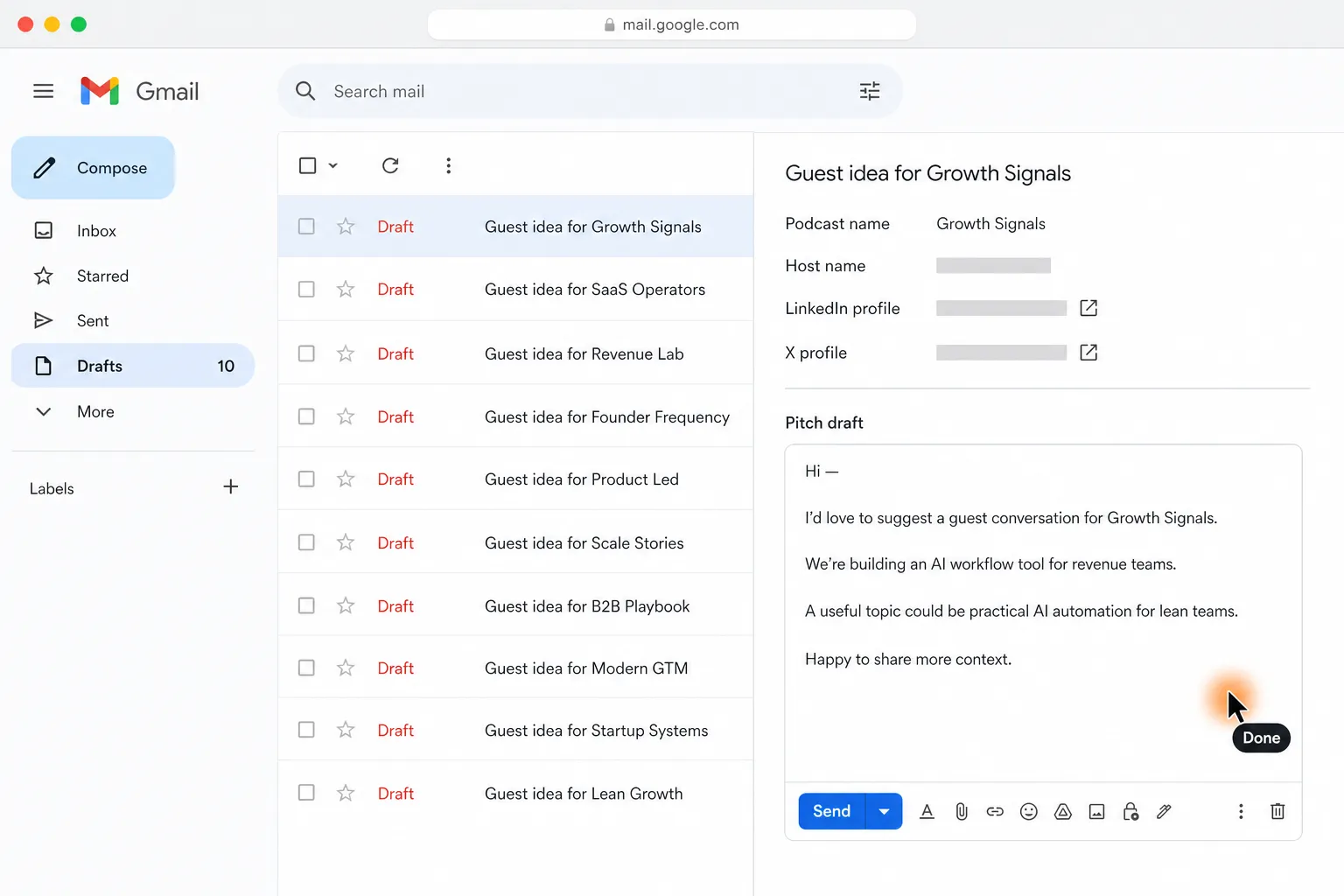Discard the draft with trash icon

[1277, 812]
